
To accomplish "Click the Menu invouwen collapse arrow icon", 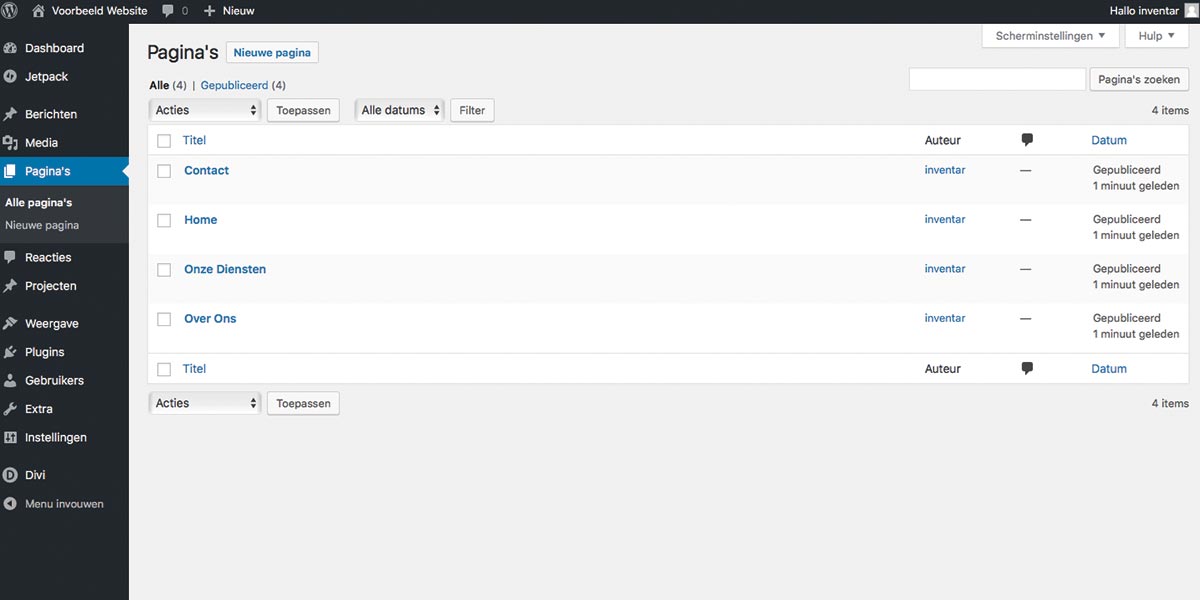I will (x=10, y=504).
